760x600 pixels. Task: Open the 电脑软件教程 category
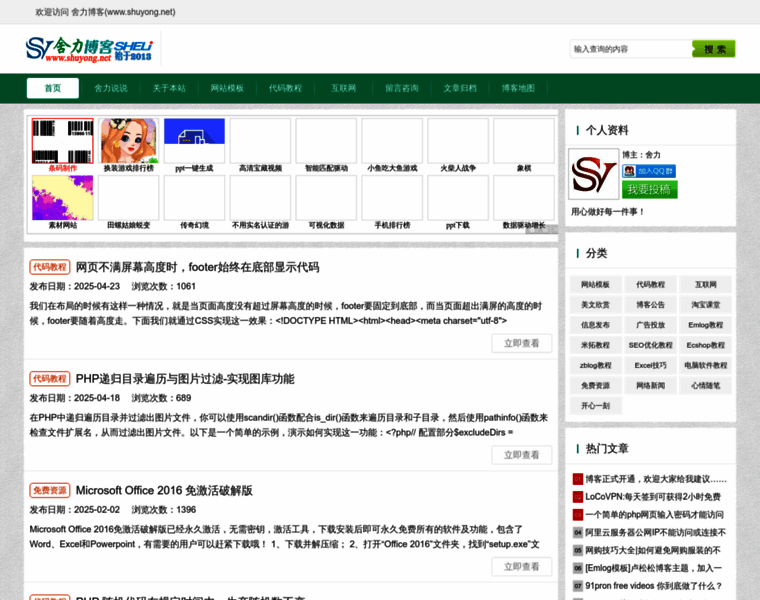tap(705, 365)
